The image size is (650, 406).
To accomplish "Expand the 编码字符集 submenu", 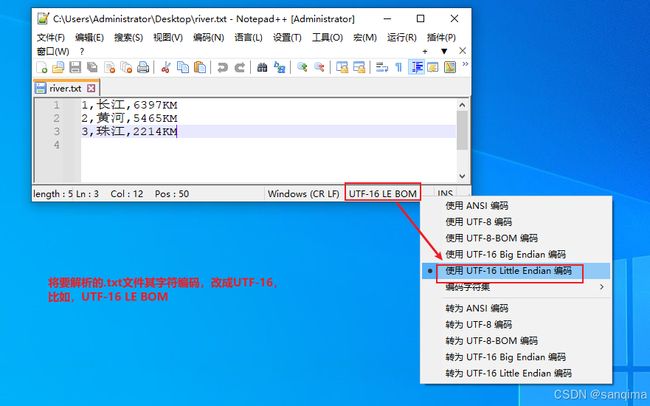I will pyautogui.click(x=516, y=287).
